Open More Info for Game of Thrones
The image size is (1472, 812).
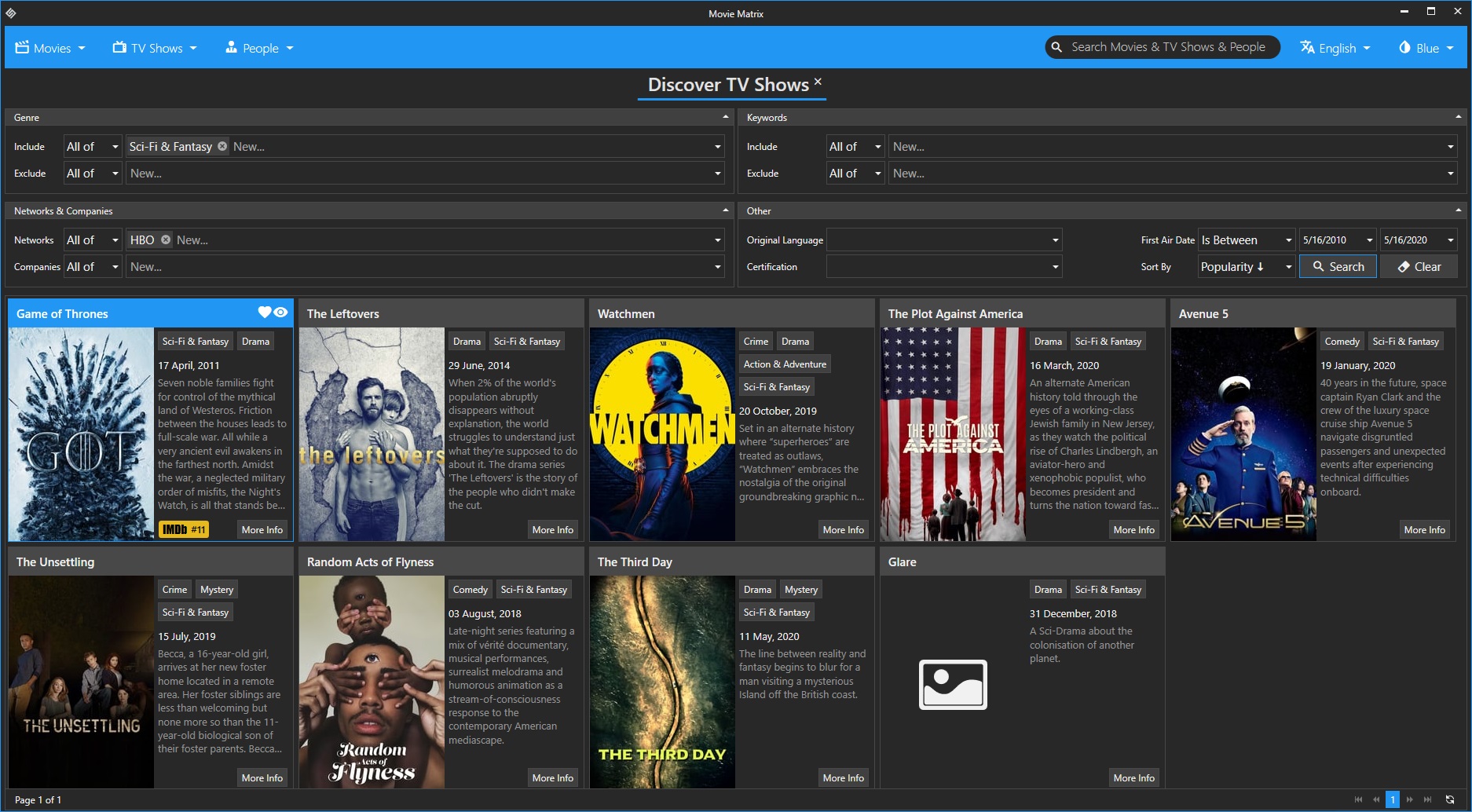262,529
